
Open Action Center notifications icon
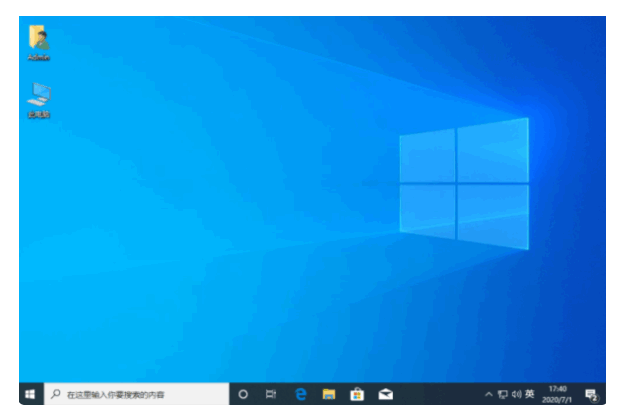click(x=591, y=394)
